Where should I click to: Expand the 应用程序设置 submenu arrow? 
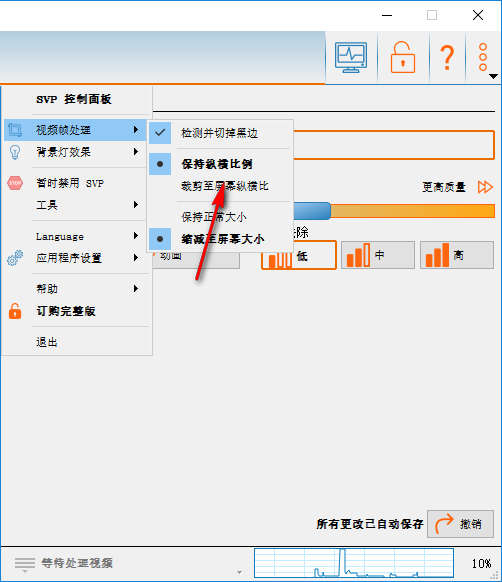click(136, 258)
